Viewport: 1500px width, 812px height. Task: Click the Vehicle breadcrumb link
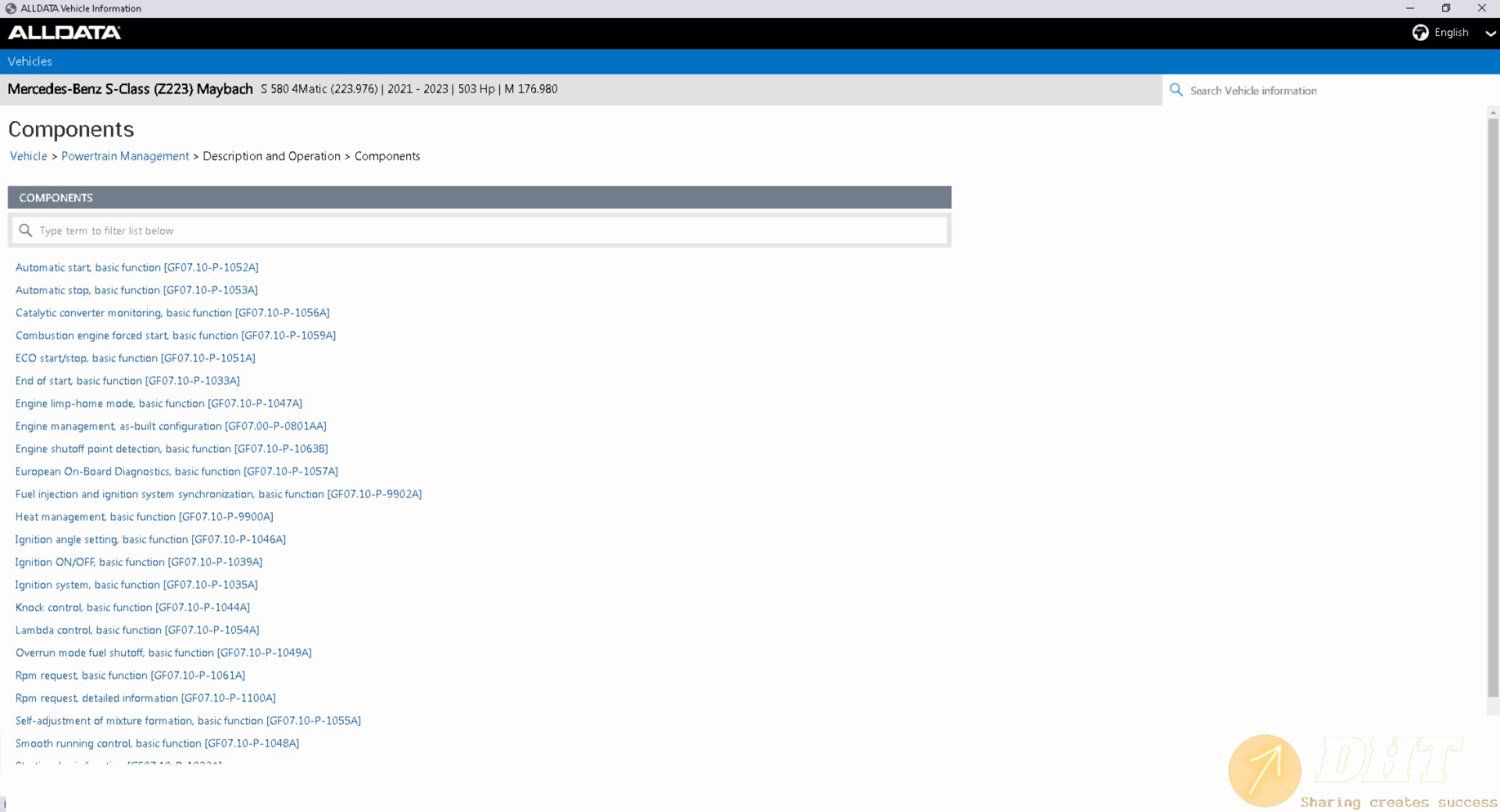[28, 156]
